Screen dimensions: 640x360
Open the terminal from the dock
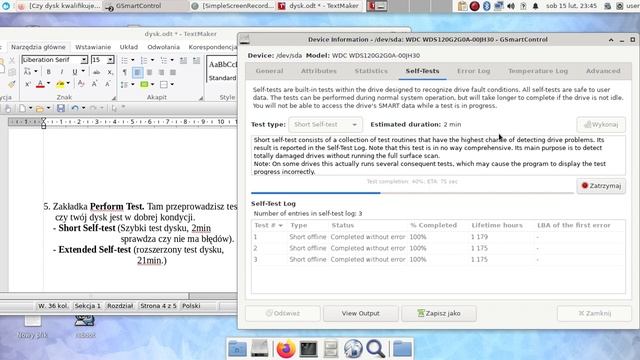point(308,349)
